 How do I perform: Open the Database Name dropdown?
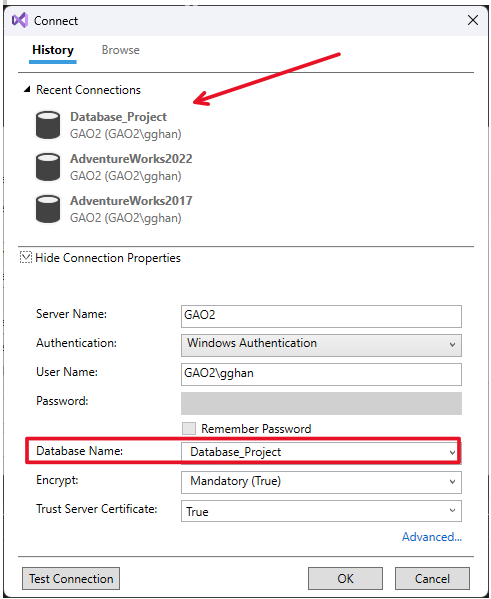(321, 452)
